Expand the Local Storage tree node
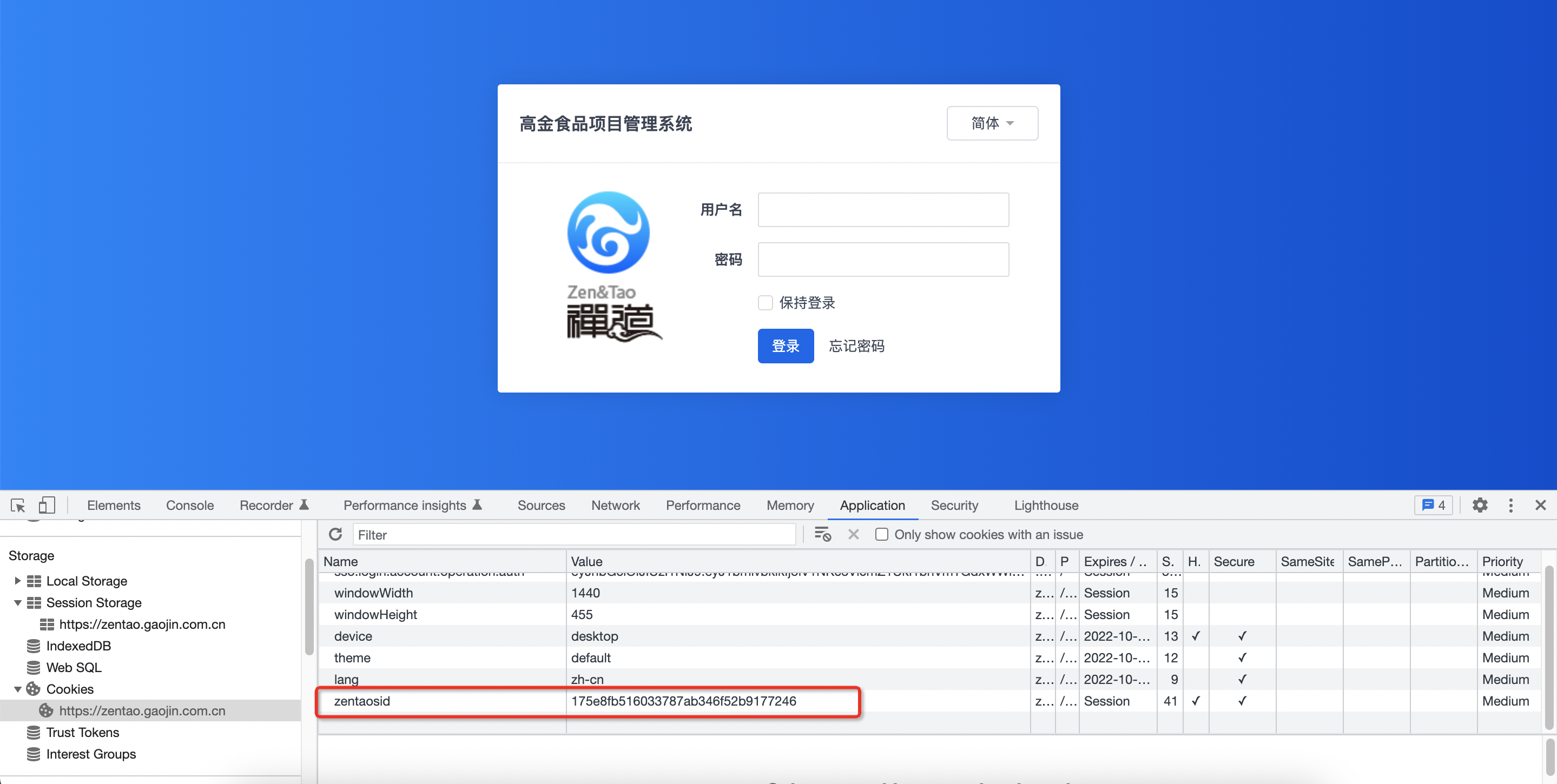1557x784 pixels. pyautogui.click(x=17, y=581)
